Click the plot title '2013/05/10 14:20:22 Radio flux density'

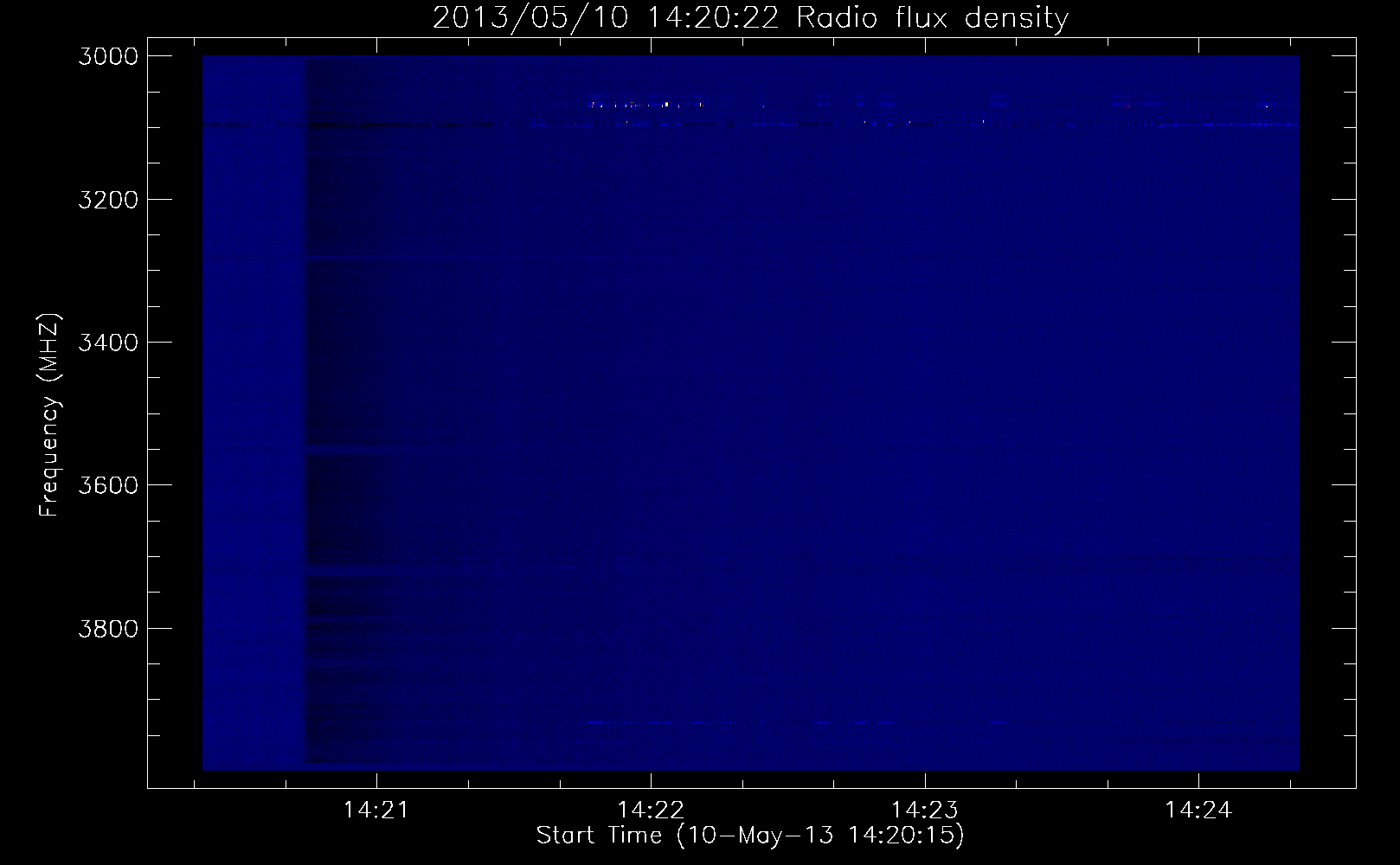coord(751,18)
